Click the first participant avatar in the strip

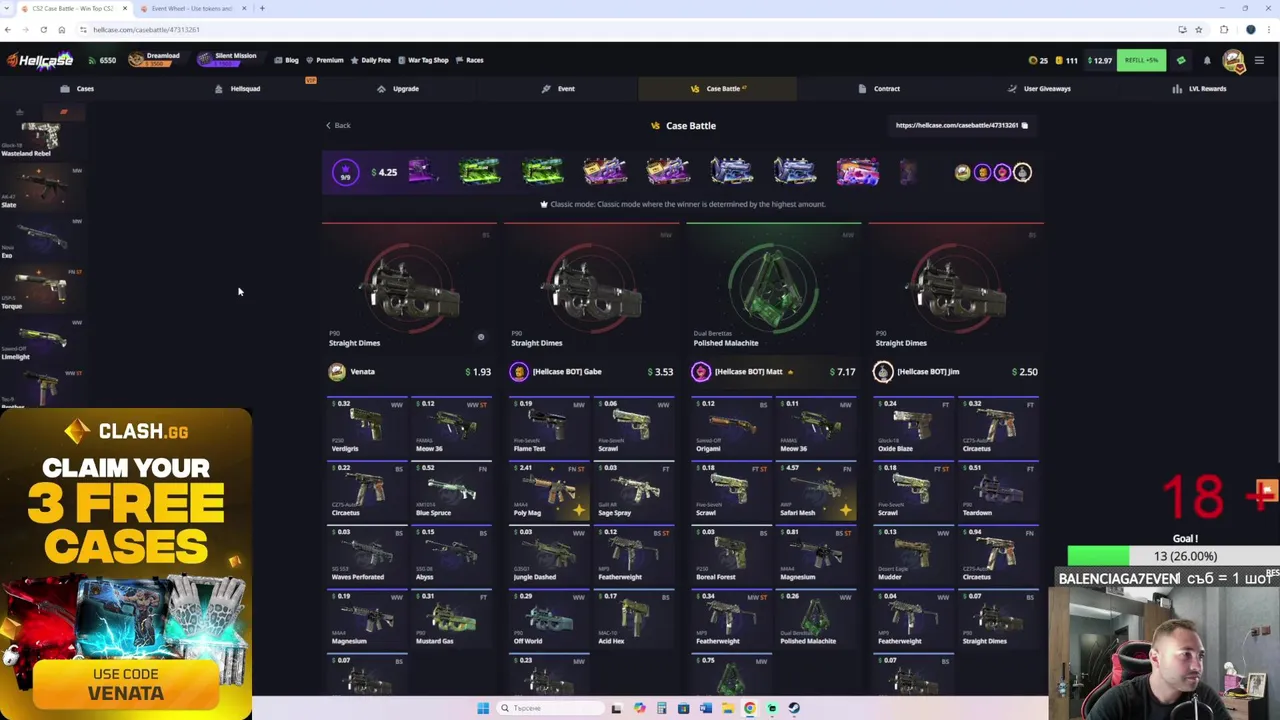coord(962,173)
